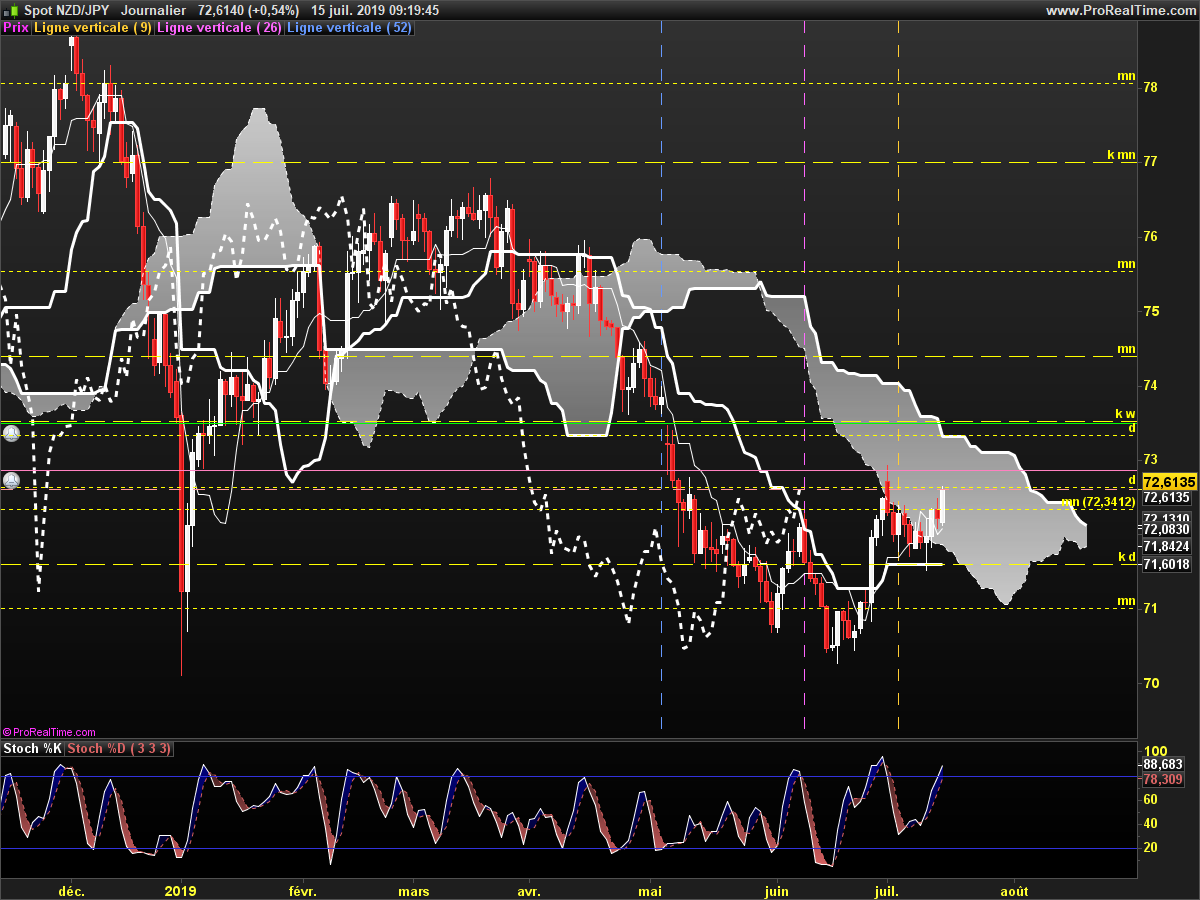Click the alert bell near the 73,3 level
1200x900 pixels.
pyautogui.click(x=10, y=434)
